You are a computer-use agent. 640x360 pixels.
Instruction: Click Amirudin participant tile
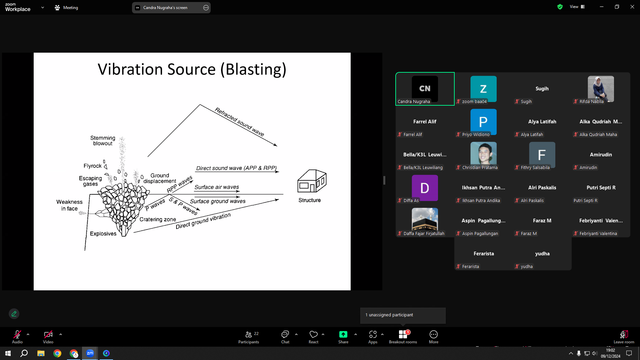pyautogui.click(x=600, y=155)
